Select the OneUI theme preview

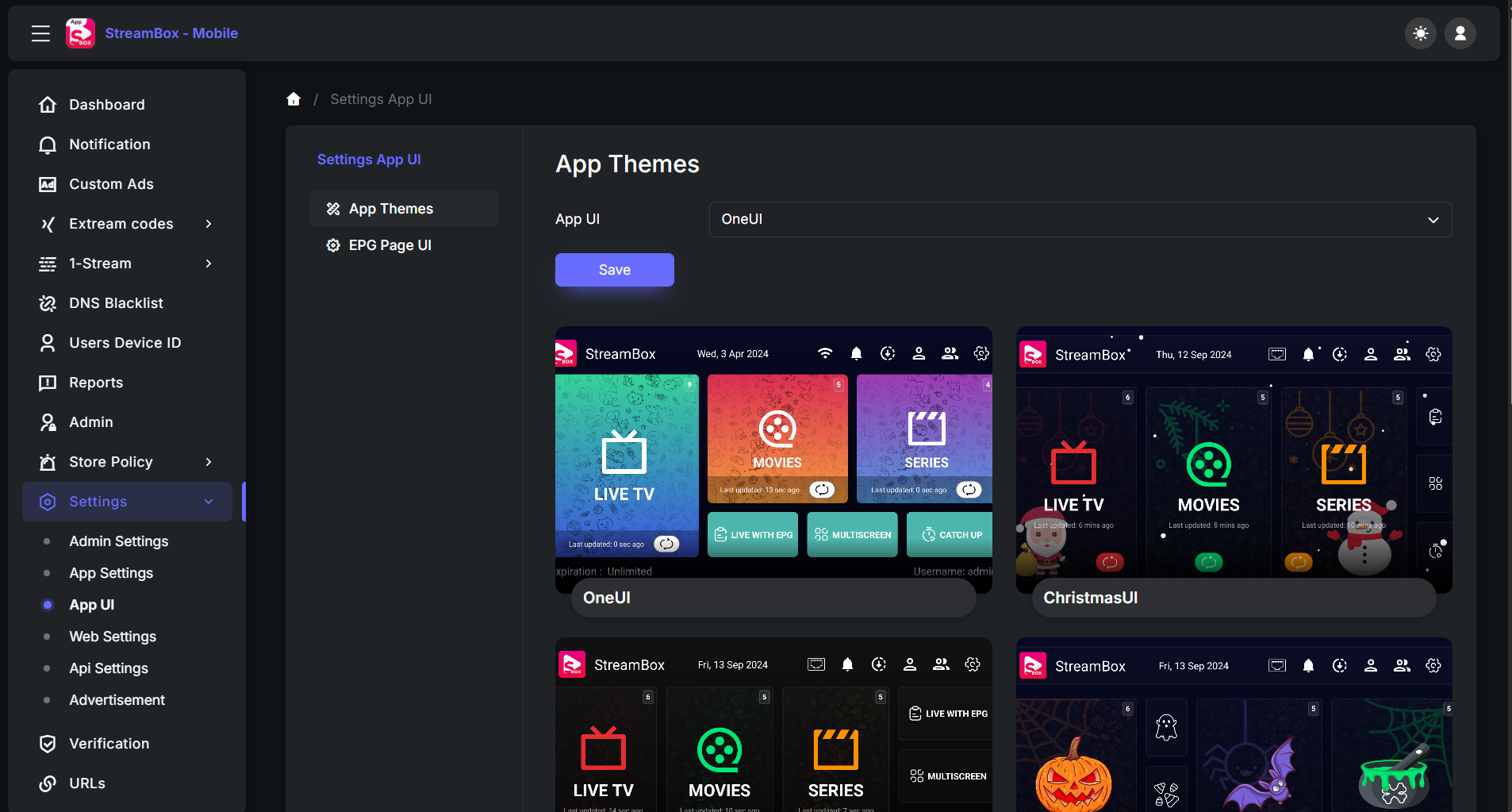[773, 460]
